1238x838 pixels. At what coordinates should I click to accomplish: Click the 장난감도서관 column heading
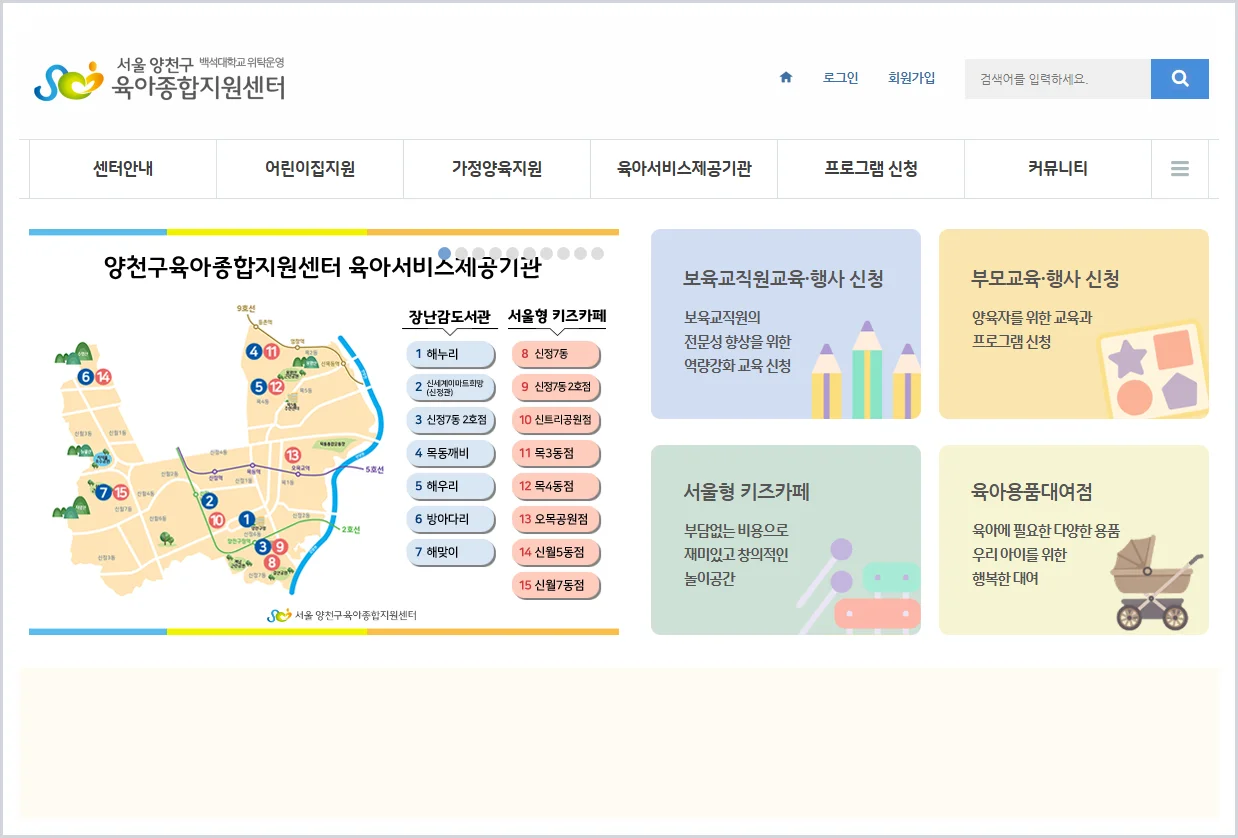(450, 318)
